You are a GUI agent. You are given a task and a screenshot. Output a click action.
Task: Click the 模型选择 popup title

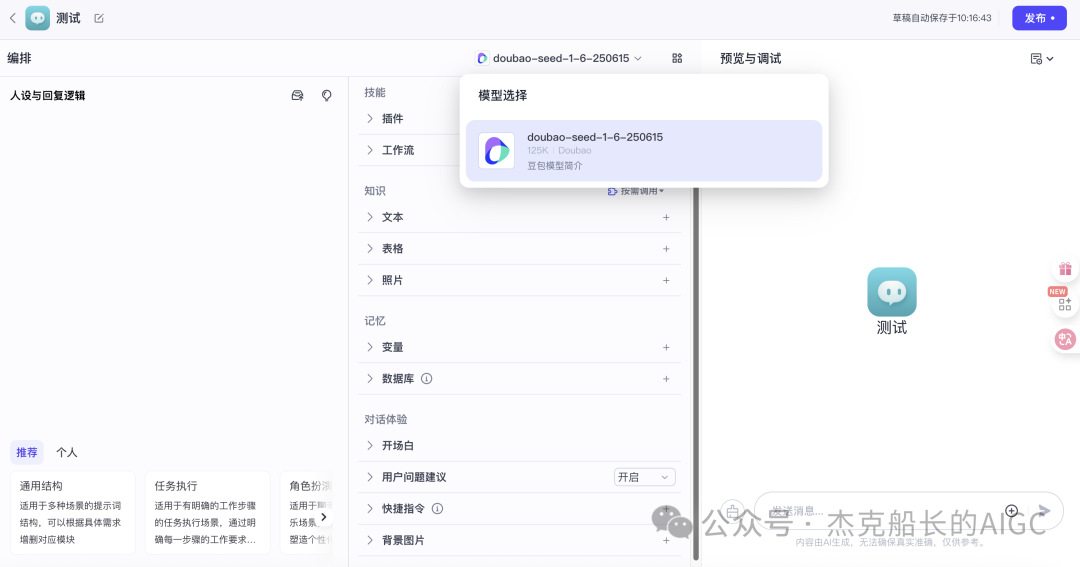[503, 96]
